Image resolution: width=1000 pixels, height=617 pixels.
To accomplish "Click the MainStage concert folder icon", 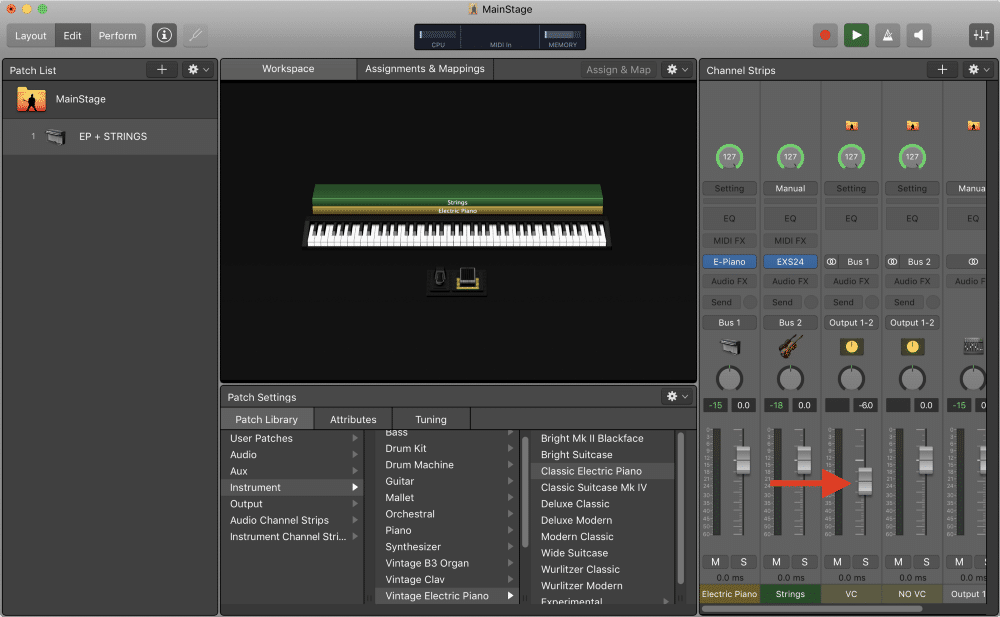I will (31, 100).
